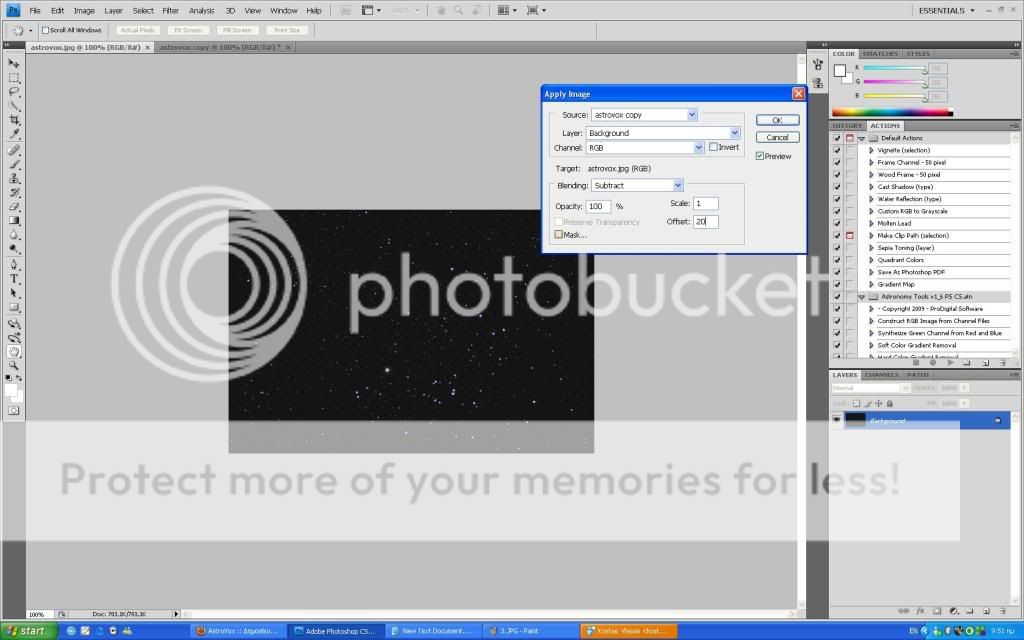1024x640 pixels.
Task: Select the Horizontal Type tool
Action: point(14,279)
